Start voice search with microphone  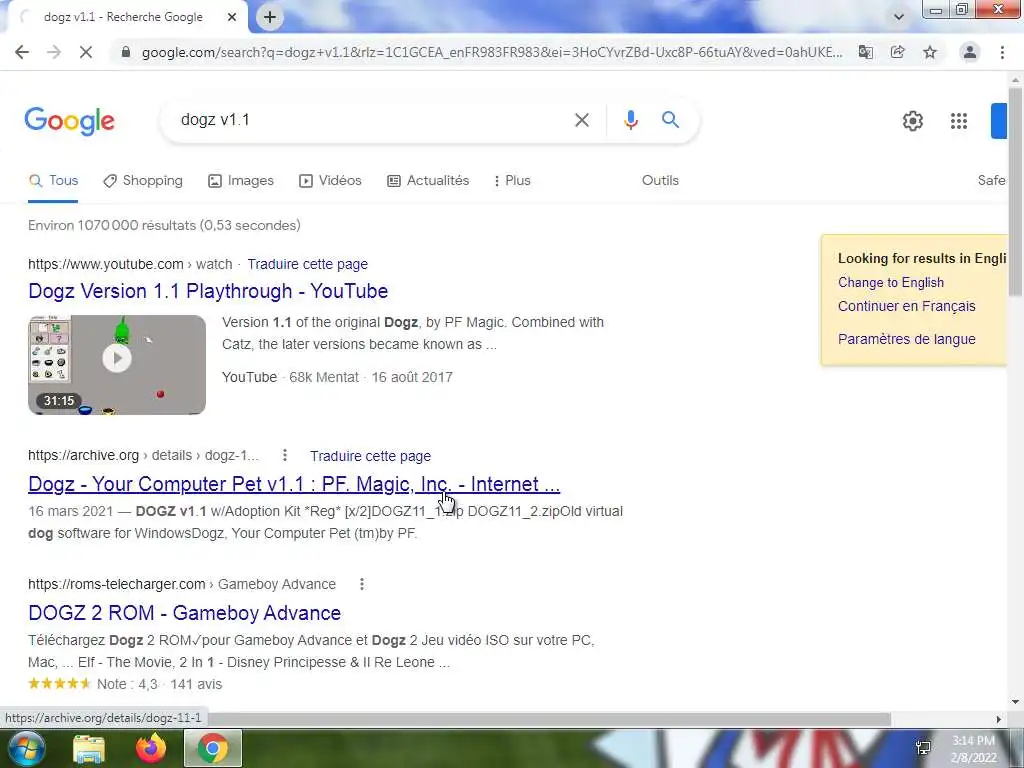(x=631, y=120)
